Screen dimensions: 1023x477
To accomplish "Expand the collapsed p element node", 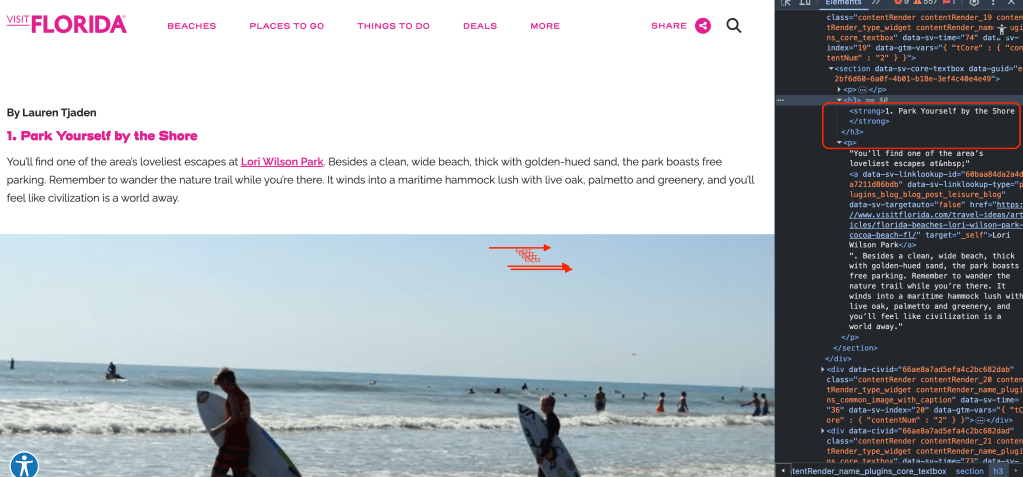I will (x=839, y=89).
